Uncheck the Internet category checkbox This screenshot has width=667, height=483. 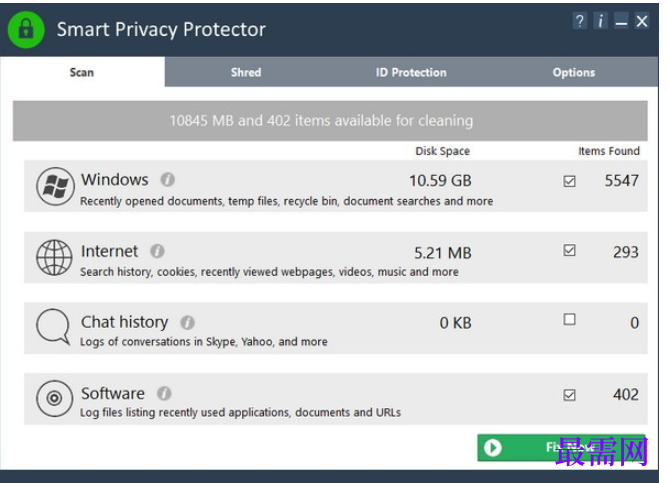coord(569,250)
